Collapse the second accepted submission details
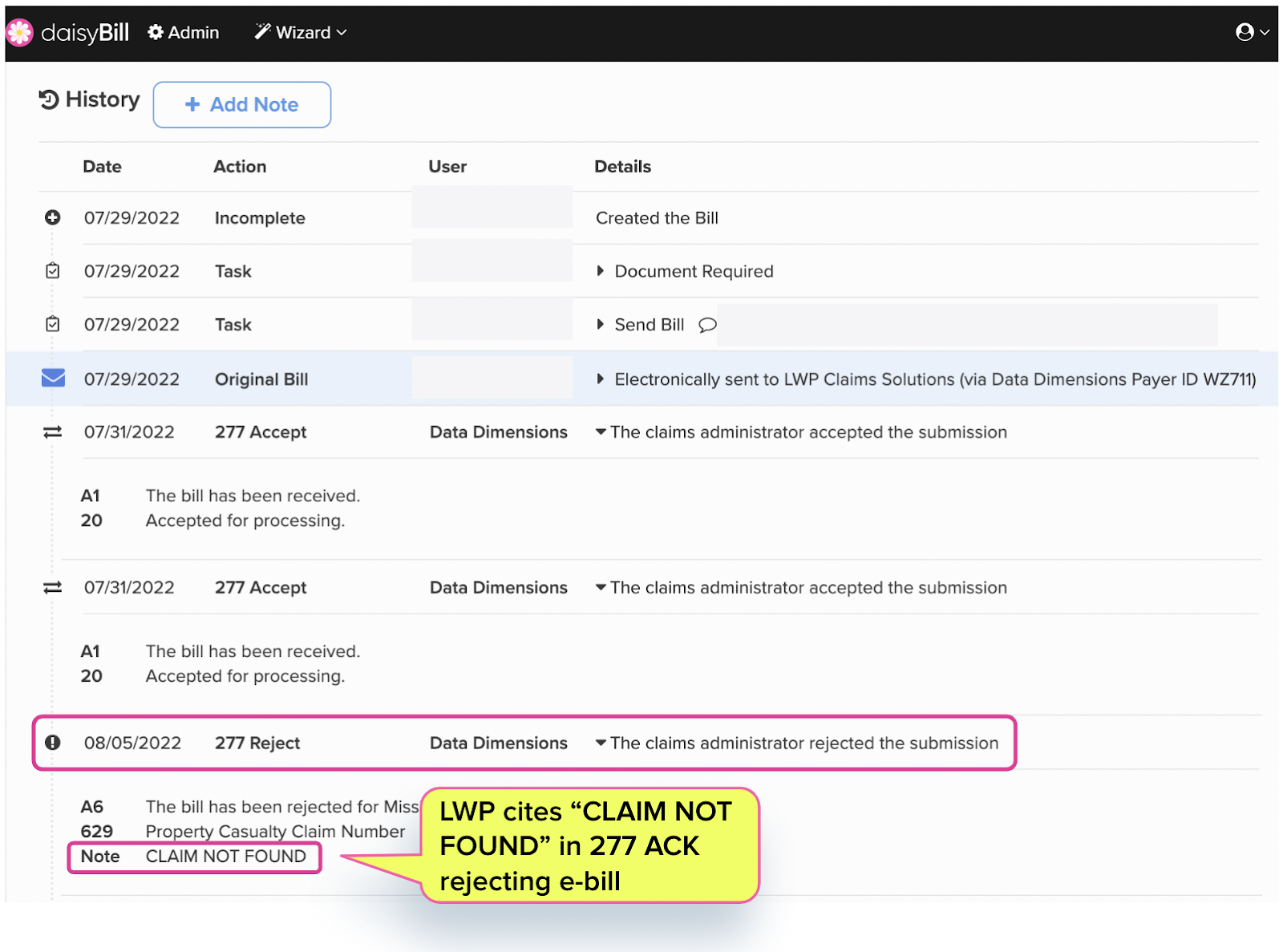Viewport: 1283px width, 952px height. [601, 588]
